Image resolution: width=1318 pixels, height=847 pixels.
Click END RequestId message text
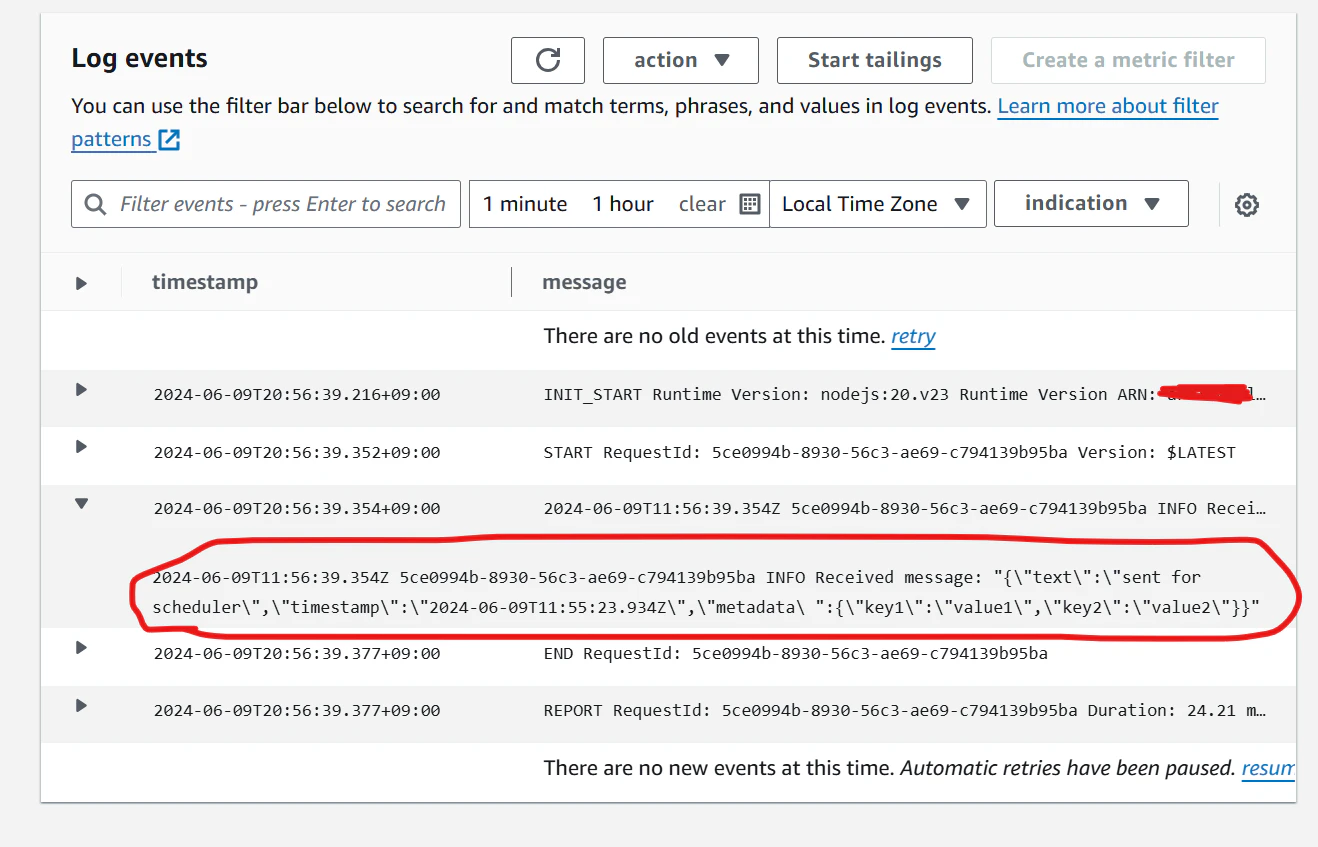796,654
